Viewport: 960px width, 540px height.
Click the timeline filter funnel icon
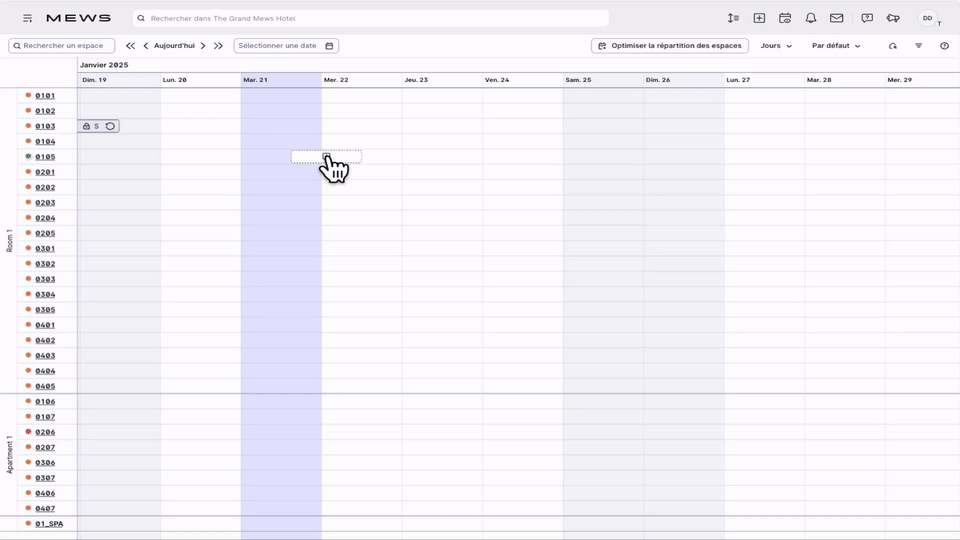919,46
